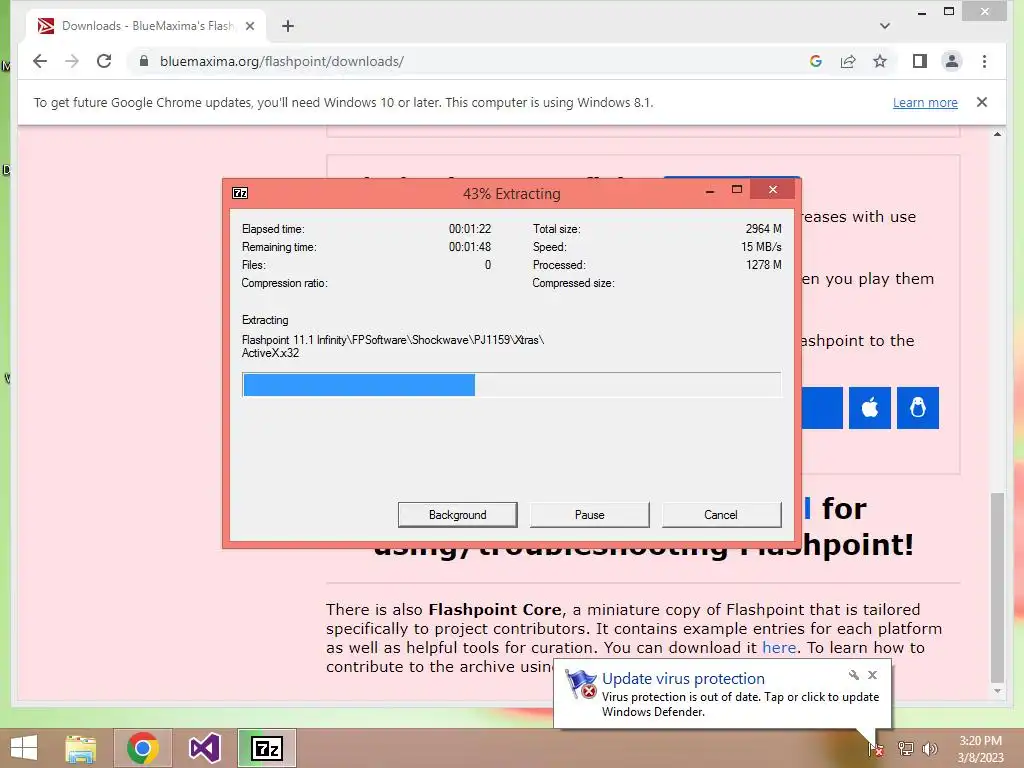Share this page icon in Chrome

point(848,61)
